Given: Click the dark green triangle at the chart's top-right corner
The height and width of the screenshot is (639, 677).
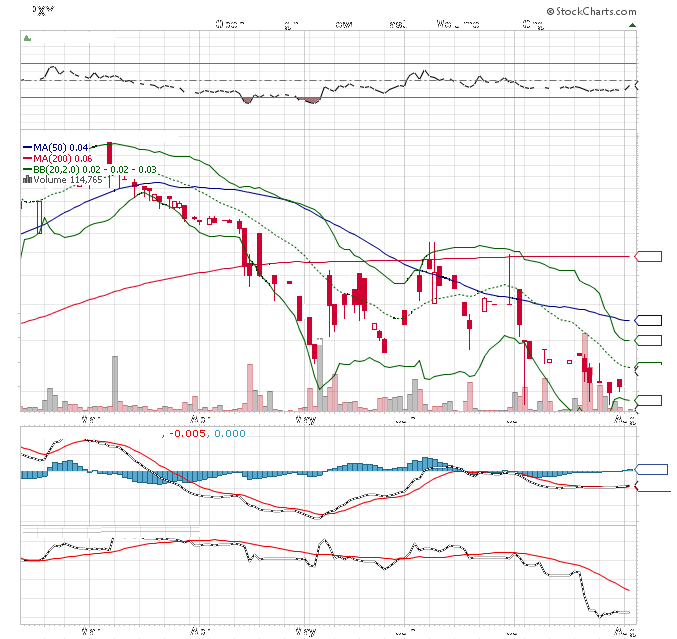Looking at the screenshot, I should tap(632, 25).
